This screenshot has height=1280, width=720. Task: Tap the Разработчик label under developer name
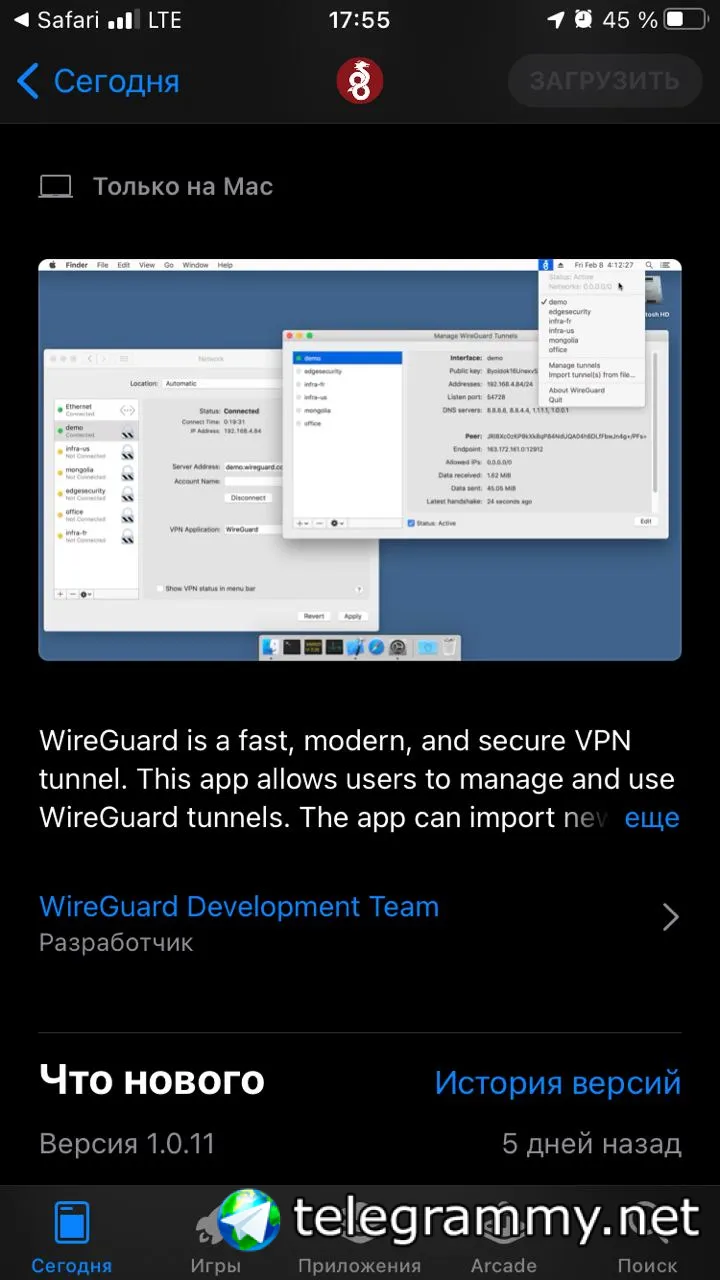(x=116, y=943)
